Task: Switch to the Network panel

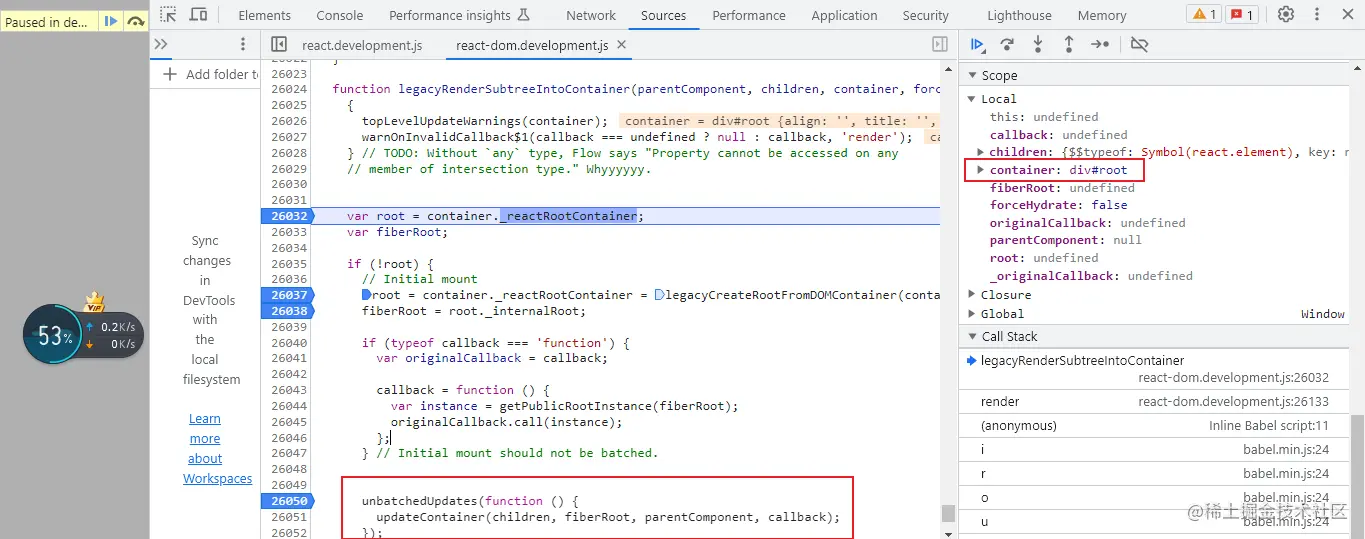Action: tap(591, 15)
